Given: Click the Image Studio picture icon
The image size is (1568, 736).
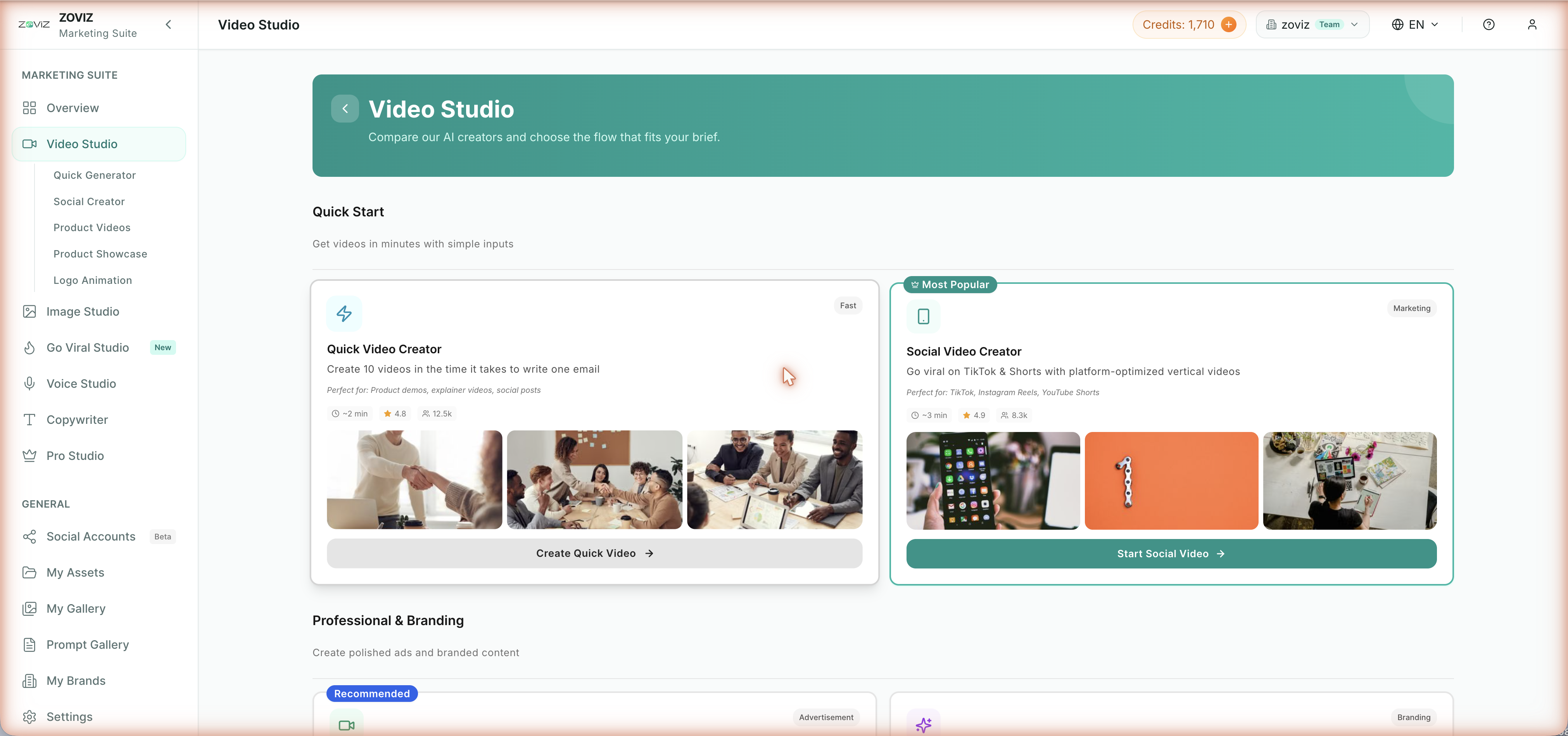Looking at the screenshot, I should click(x=29, y=311).
